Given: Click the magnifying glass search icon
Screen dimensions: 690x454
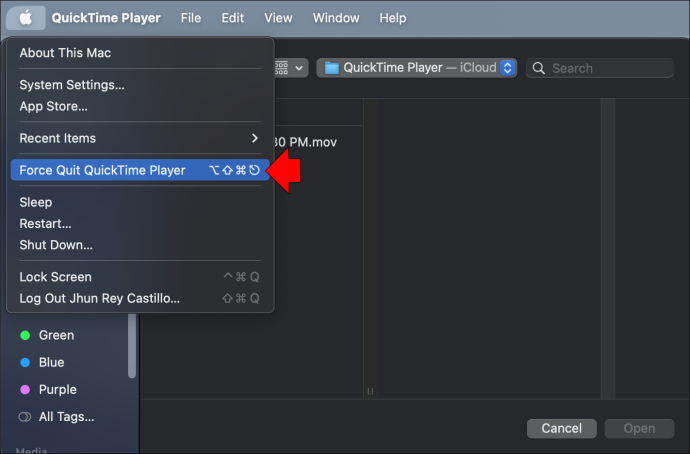Looking at the screenshot, I should point(539,68).
